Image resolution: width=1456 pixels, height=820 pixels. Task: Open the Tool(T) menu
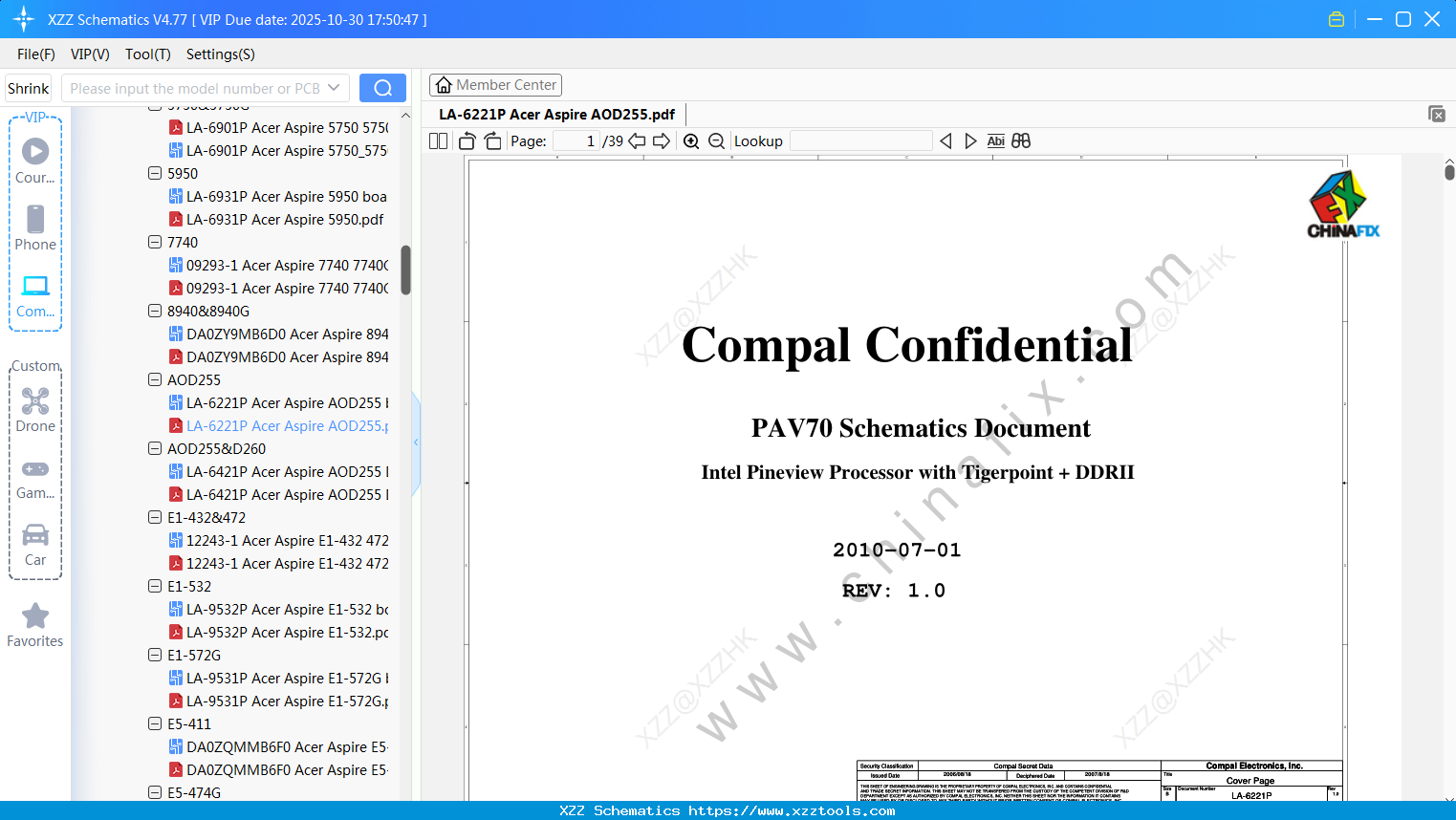(148, 54)
